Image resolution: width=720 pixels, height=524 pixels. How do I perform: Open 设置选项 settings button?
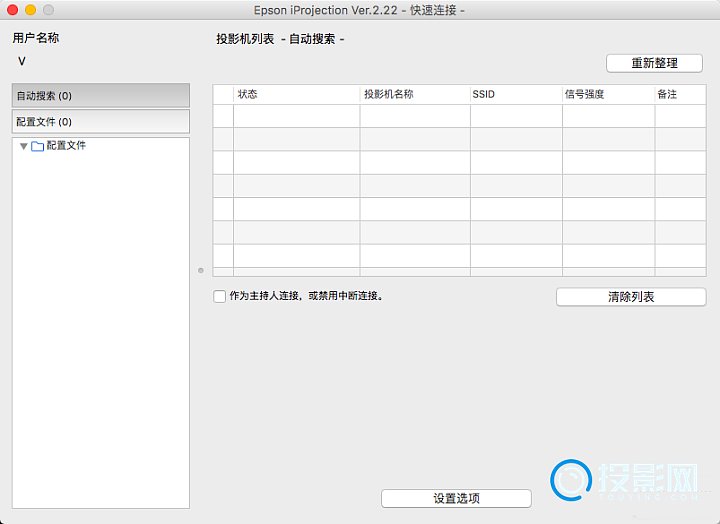(456, 498)
